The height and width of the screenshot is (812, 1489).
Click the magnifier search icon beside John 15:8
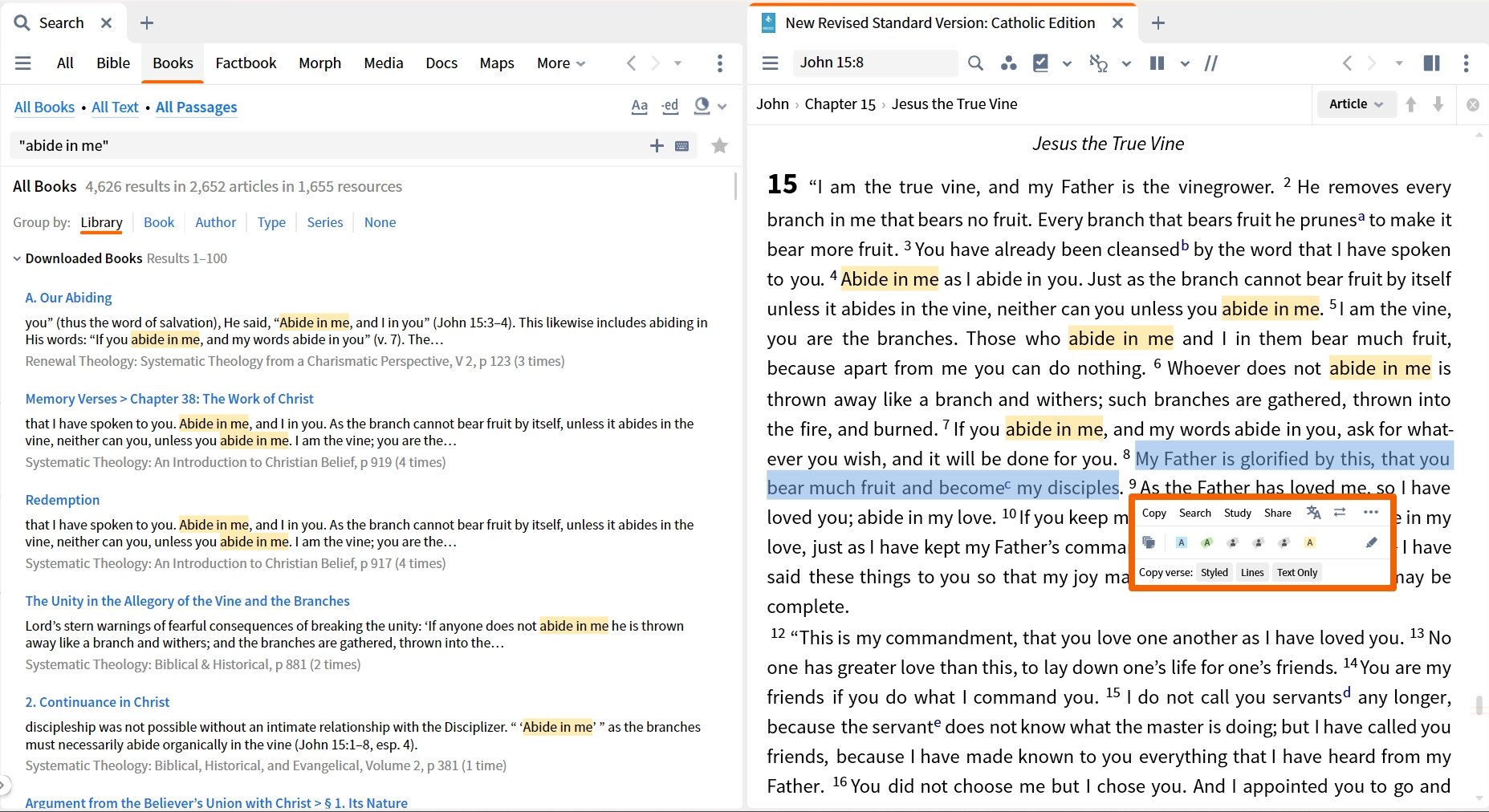click(975, 63)
